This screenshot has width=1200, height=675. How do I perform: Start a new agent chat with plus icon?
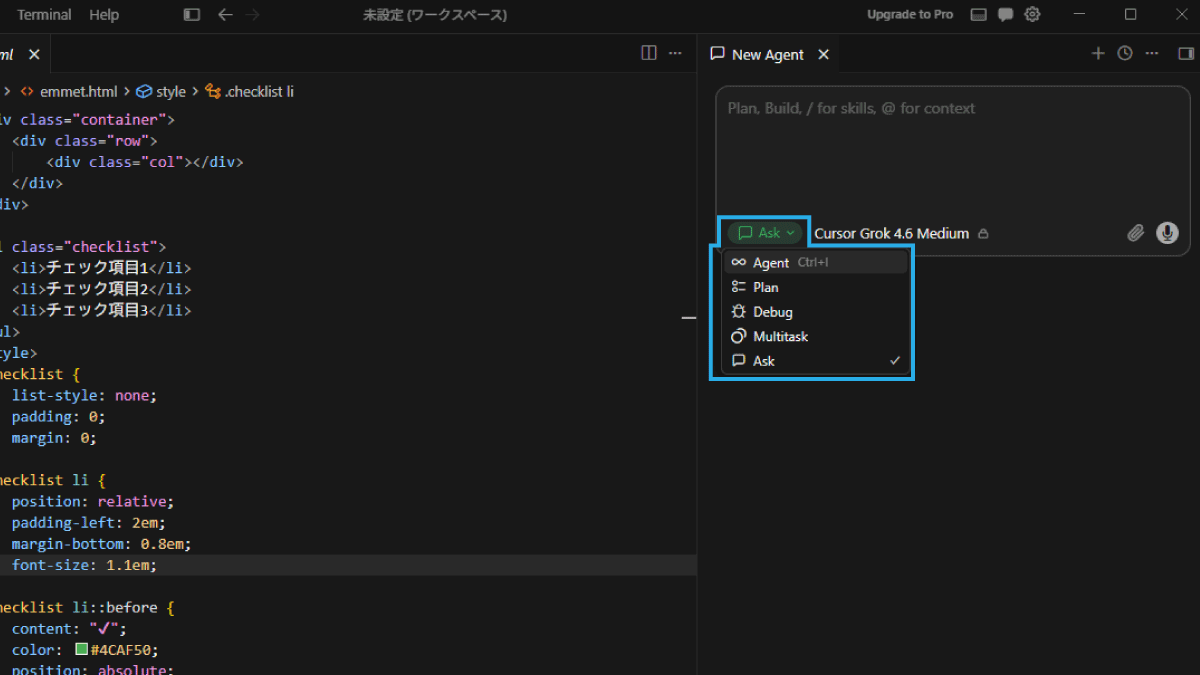(x=1098, y=53)
